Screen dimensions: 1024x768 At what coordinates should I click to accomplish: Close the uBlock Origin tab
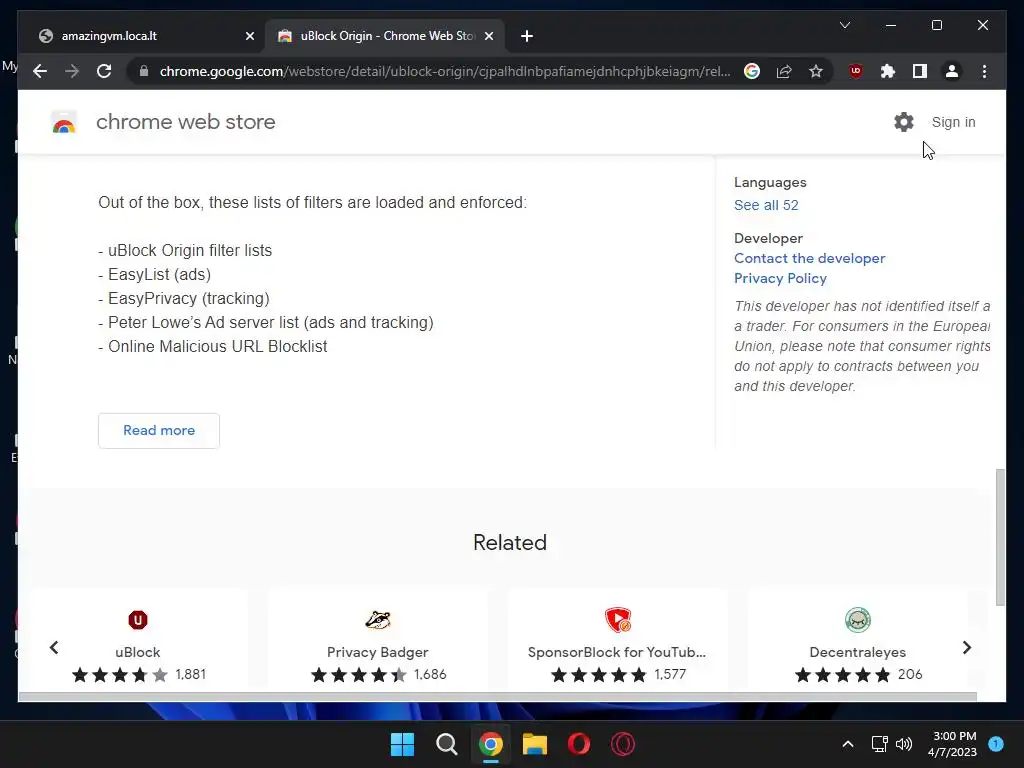[488, 36]
